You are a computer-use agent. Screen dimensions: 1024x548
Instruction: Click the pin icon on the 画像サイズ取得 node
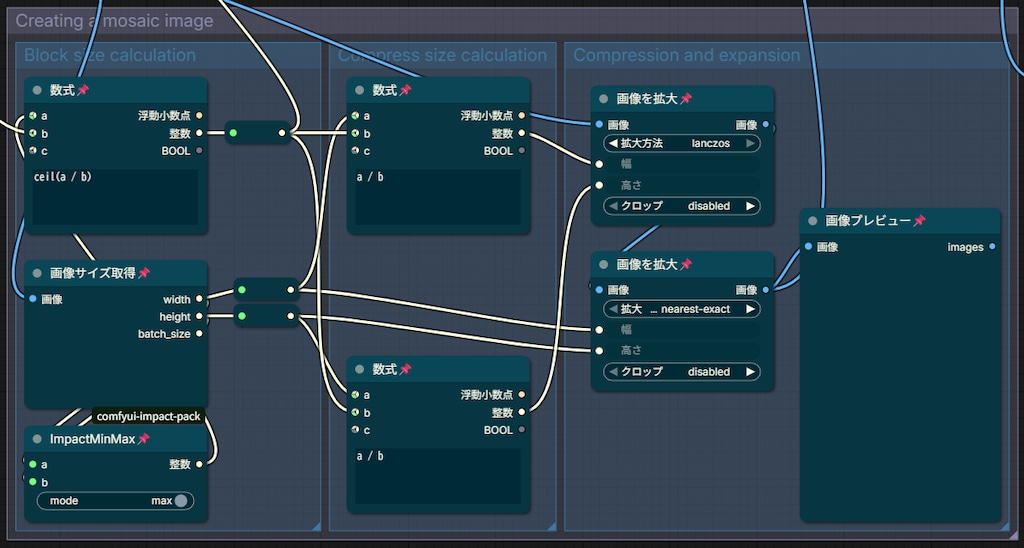144,273
